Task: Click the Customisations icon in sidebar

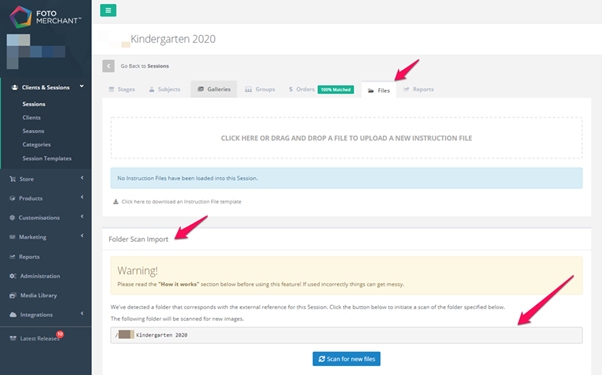Action: [x=12, y=218]
